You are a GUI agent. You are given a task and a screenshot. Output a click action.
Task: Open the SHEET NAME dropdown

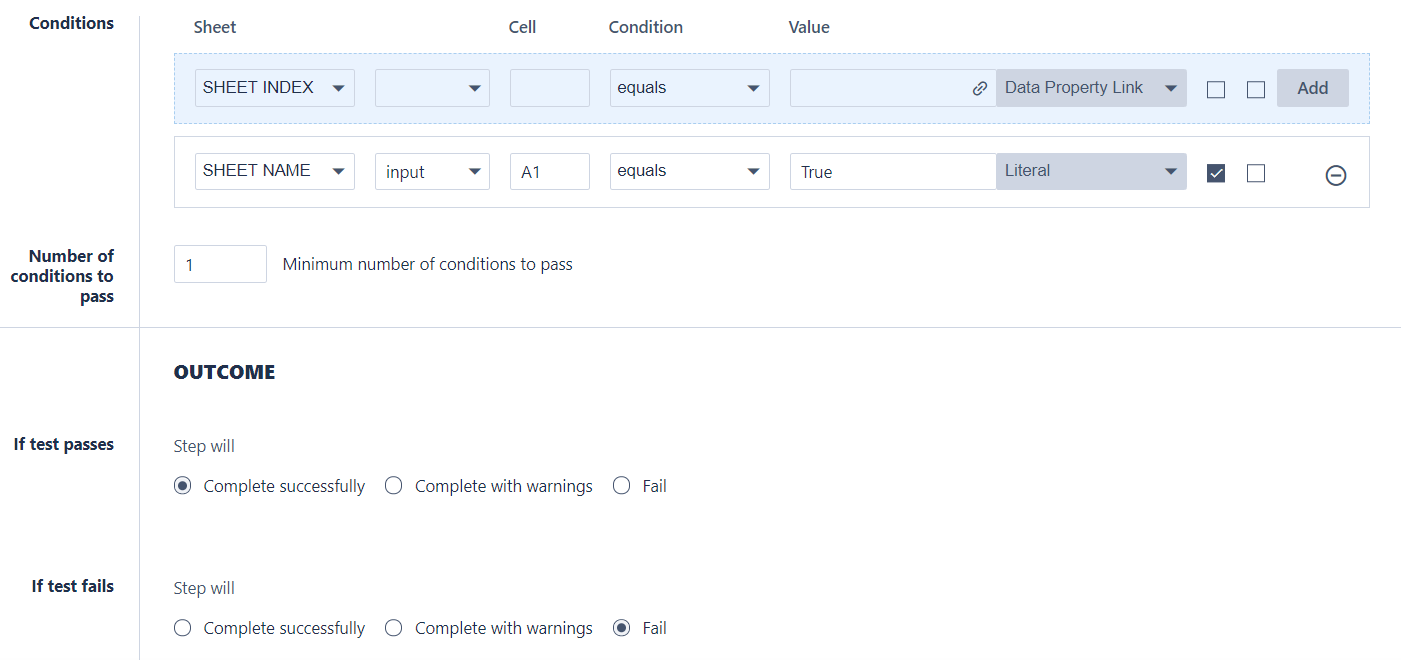click(x=274, y=171)
